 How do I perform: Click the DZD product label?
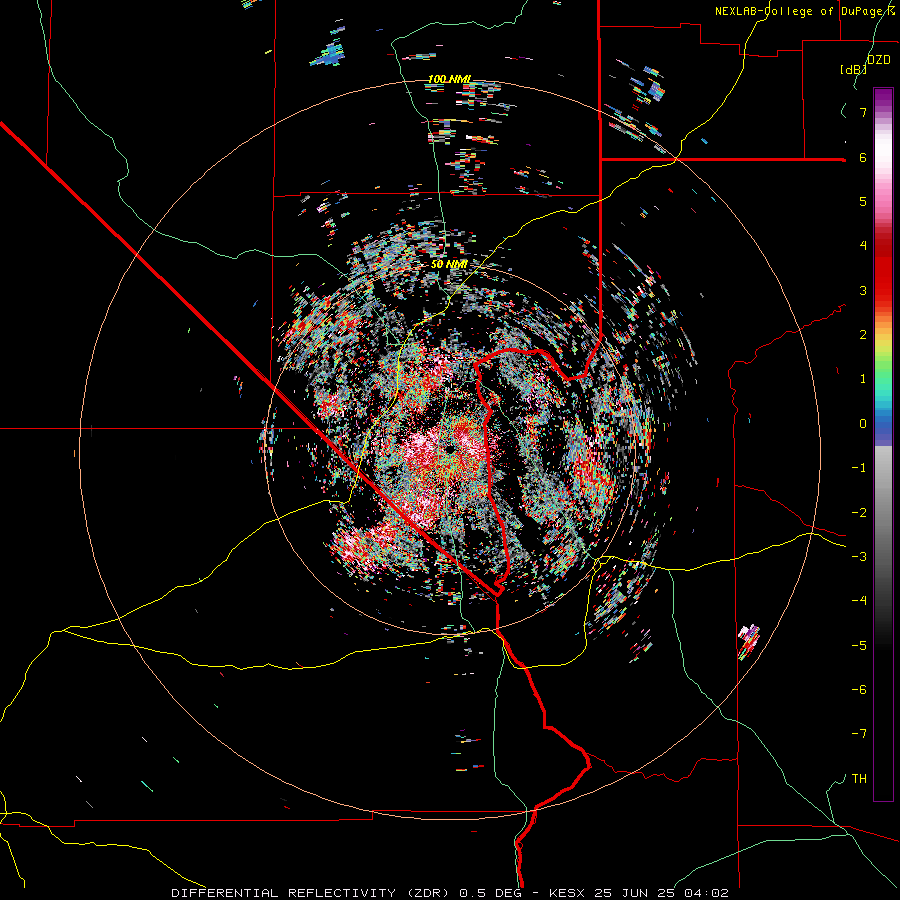pyautogui.click(x=878, y=60)
